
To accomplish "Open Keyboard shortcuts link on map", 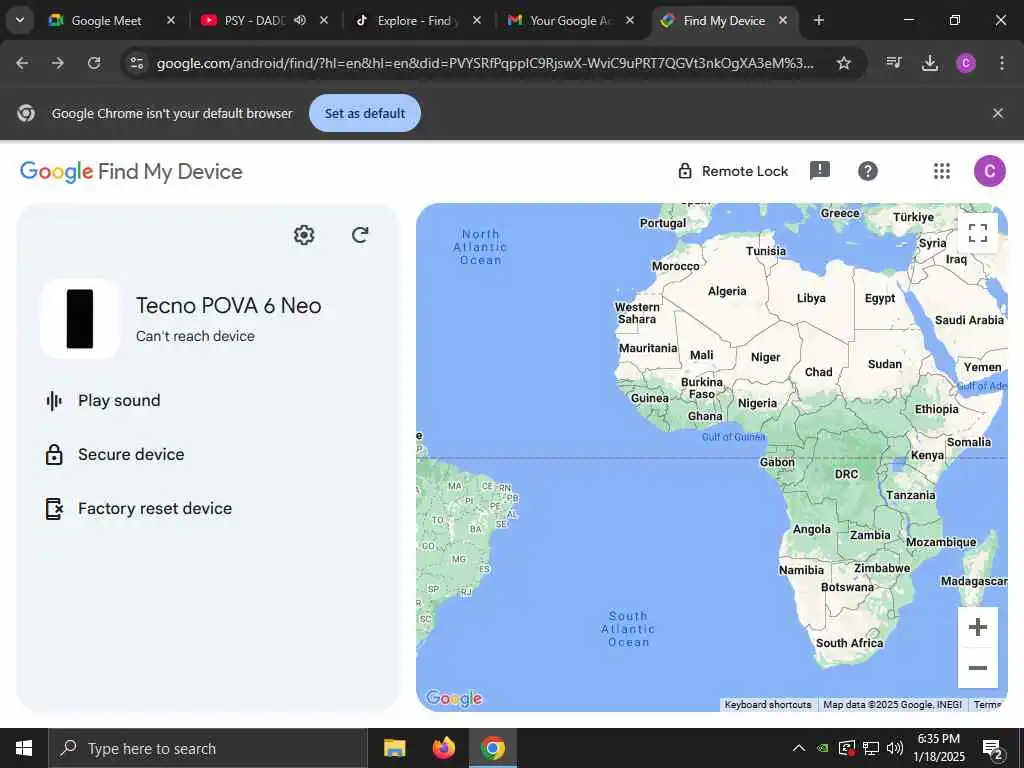I will pyautogui.click(x=768, y=705).
